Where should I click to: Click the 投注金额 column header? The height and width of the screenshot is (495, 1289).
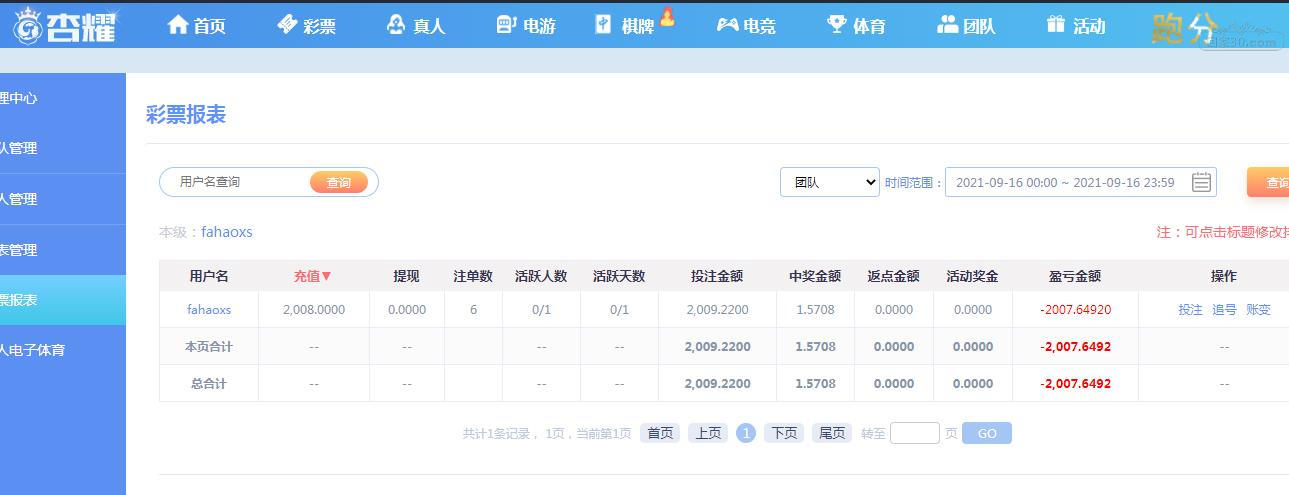[x=717, y=276]
